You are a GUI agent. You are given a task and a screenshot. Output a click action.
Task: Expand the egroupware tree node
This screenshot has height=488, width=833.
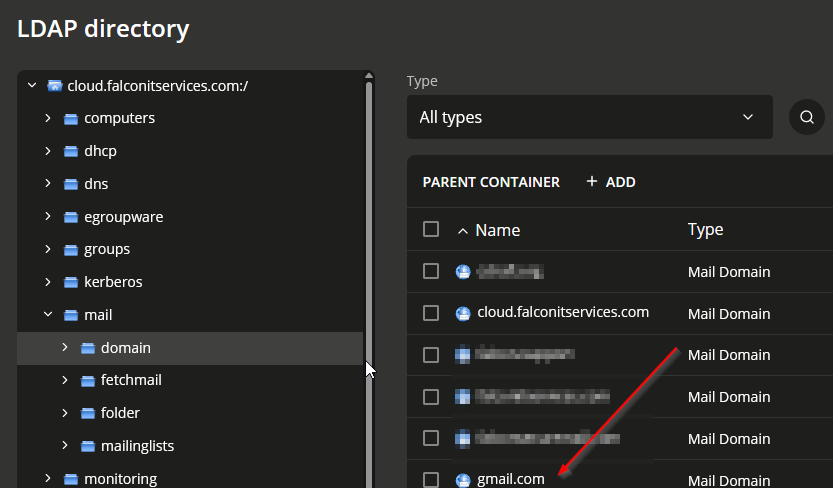pos(48,216)
